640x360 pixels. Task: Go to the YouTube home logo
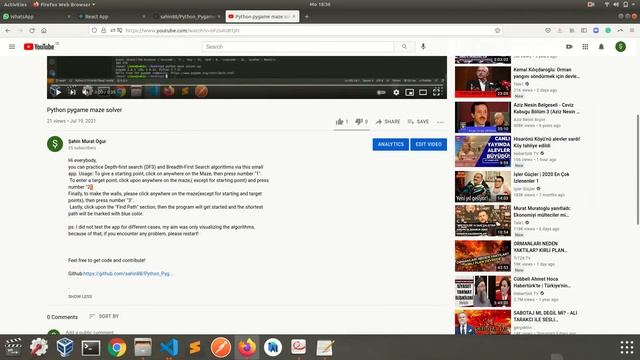pos(39,47)
